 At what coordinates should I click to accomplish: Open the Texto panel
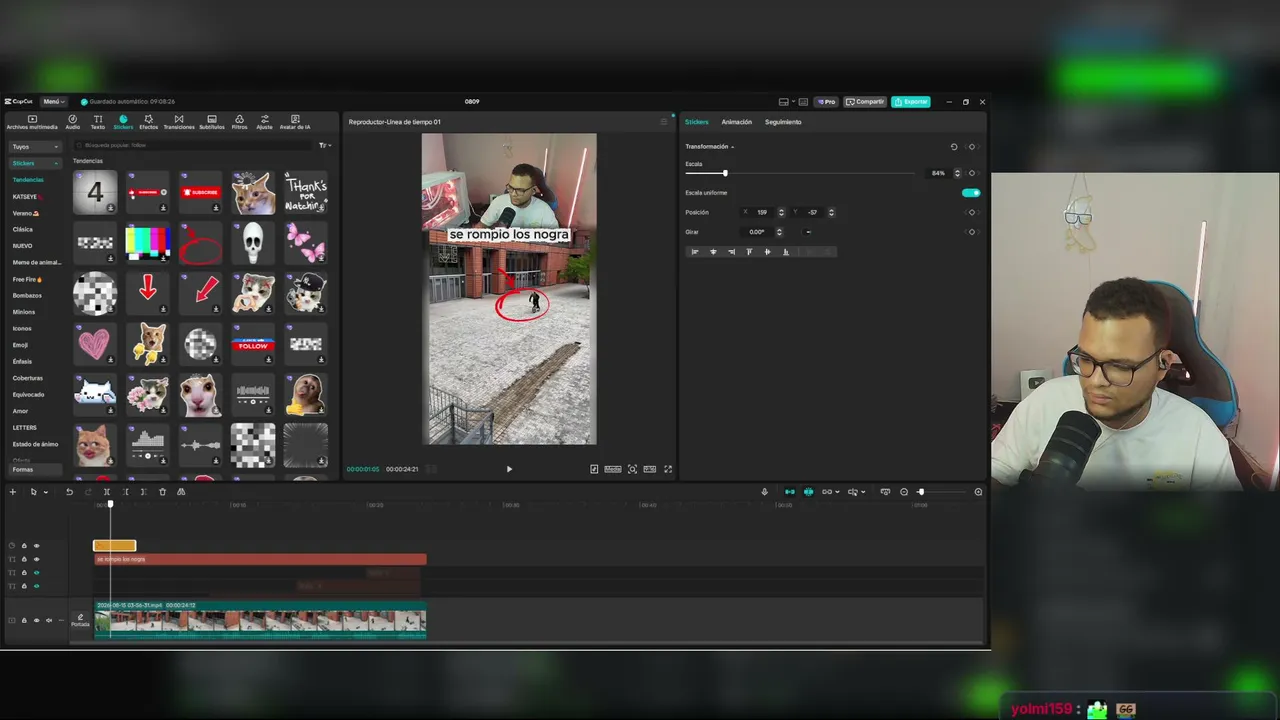[98, 122]
